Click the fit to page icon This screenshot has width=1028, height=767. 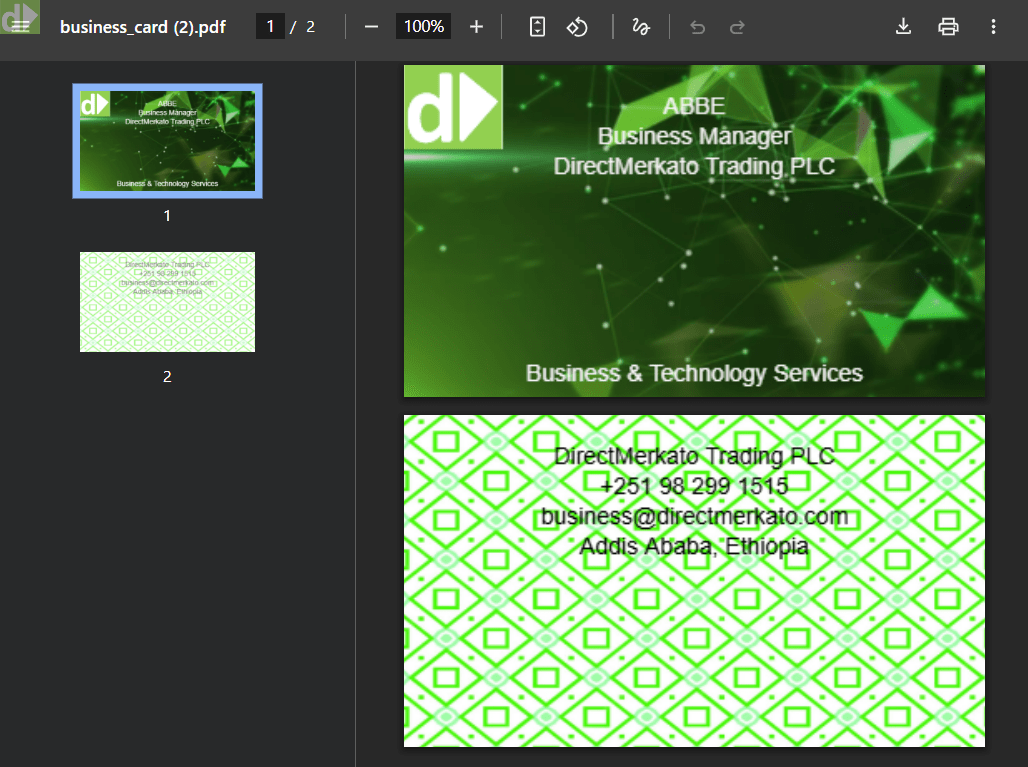point(537,27)
